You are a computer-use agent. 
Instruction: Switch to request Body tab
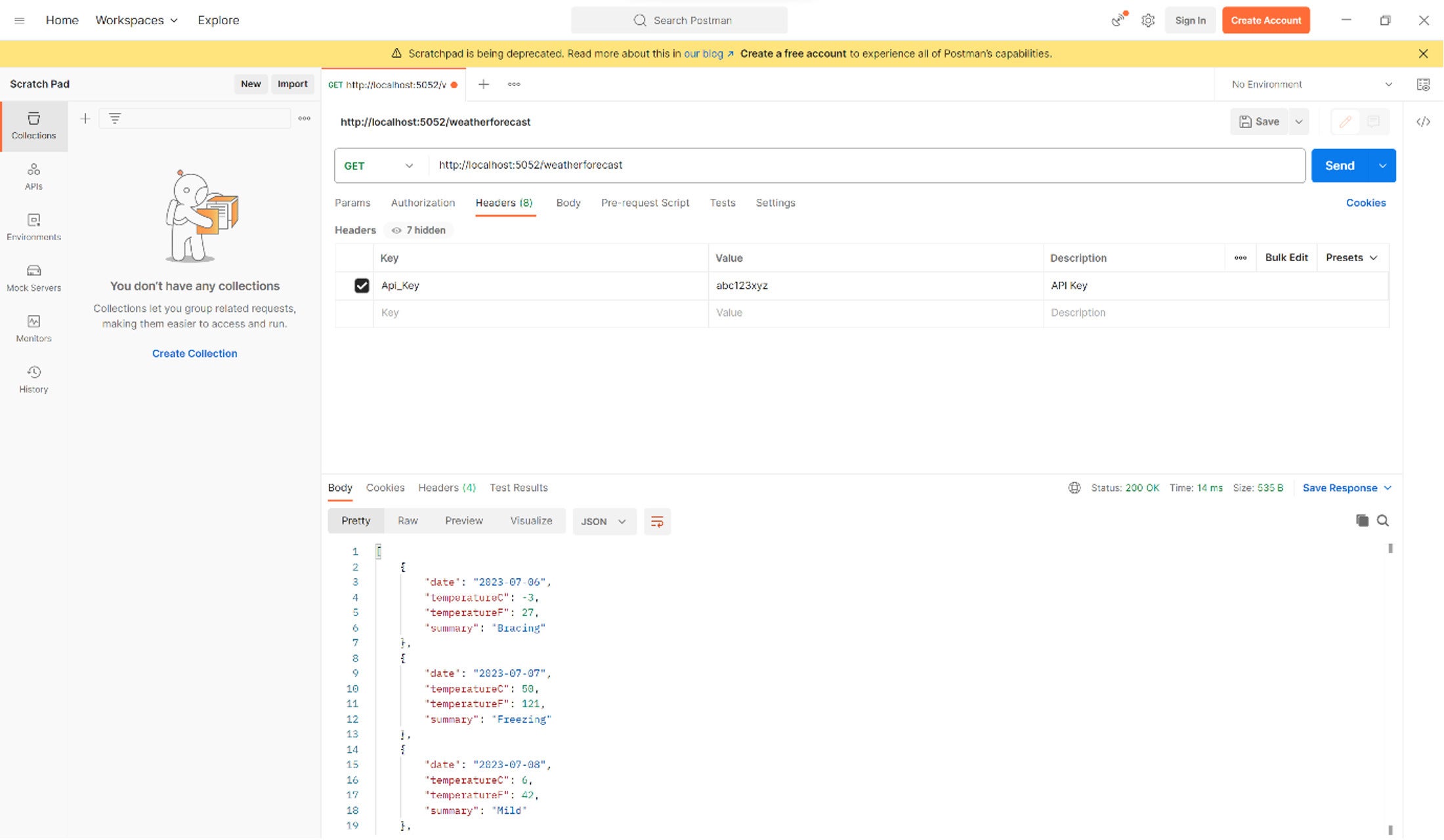pyautogui.click(x=568, y=203)
